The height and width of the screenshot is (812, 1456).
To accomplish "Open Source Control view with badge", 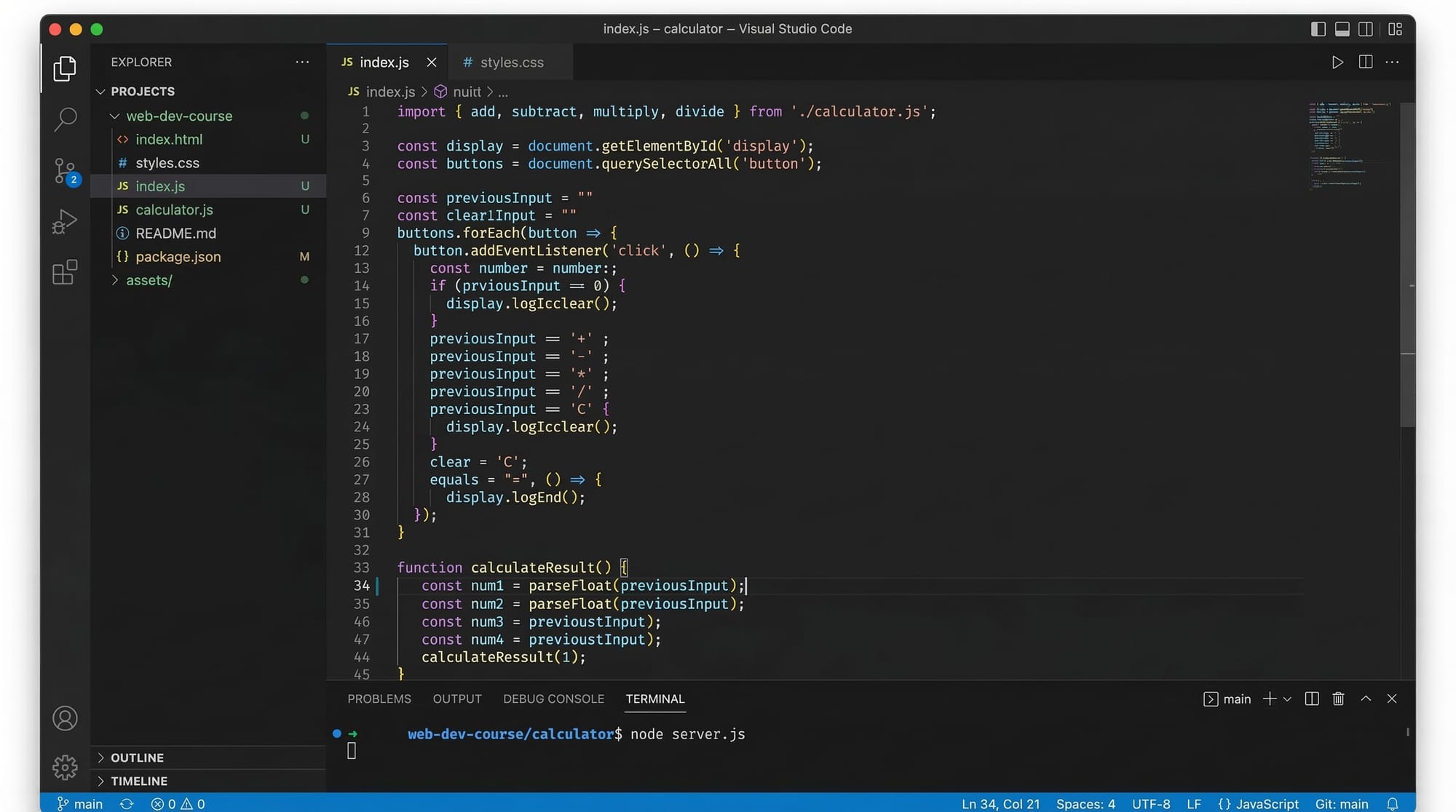I will tap(65, 171).
